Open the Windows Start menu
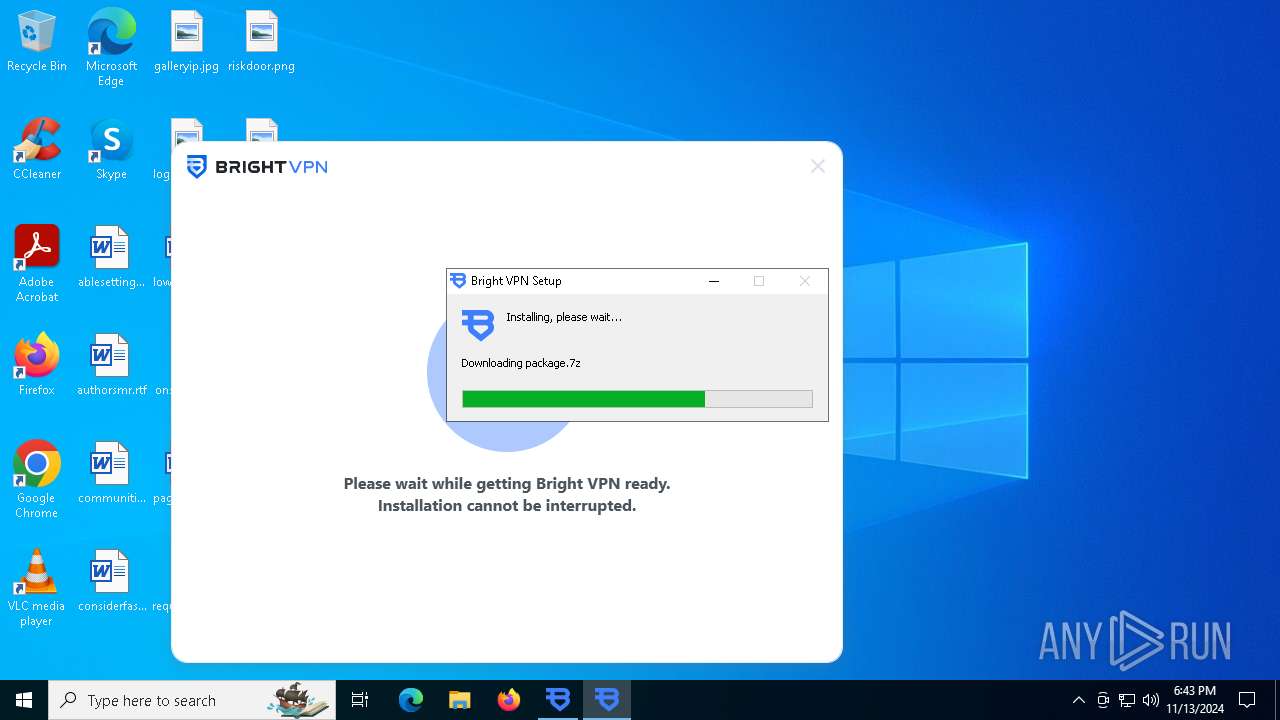Image resolution: width=1280 pixels, height=720 pixels. [x=24, y=700]
